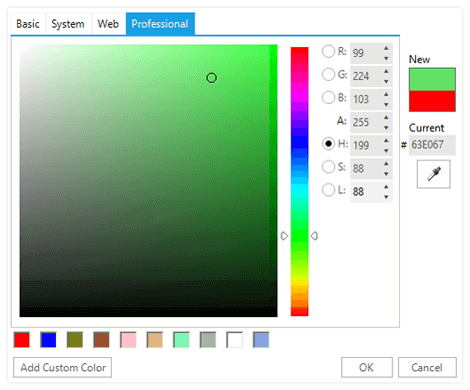Increase the S value with up arrow
This screenshot has width=470, height=390.
click(386, 164)
